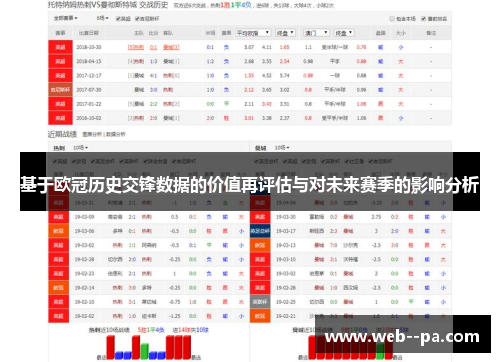Click the 4:1 score on the 2017-12-17 row
Screen dimensions: 500x362
pos(153,76)
